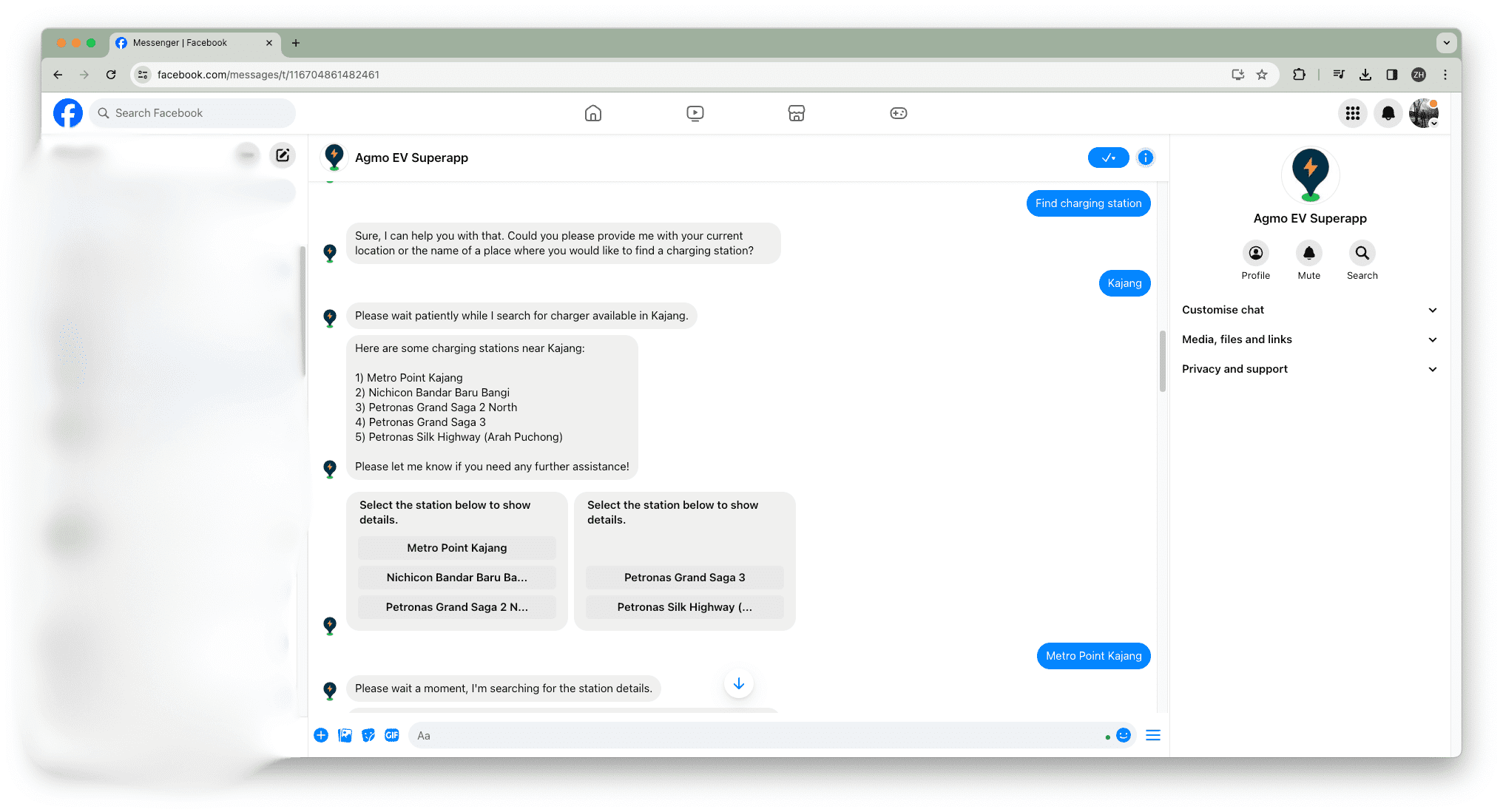Click the chat list scrollbar
This screenshot has width=1503, height=812.
pos(303,311)
